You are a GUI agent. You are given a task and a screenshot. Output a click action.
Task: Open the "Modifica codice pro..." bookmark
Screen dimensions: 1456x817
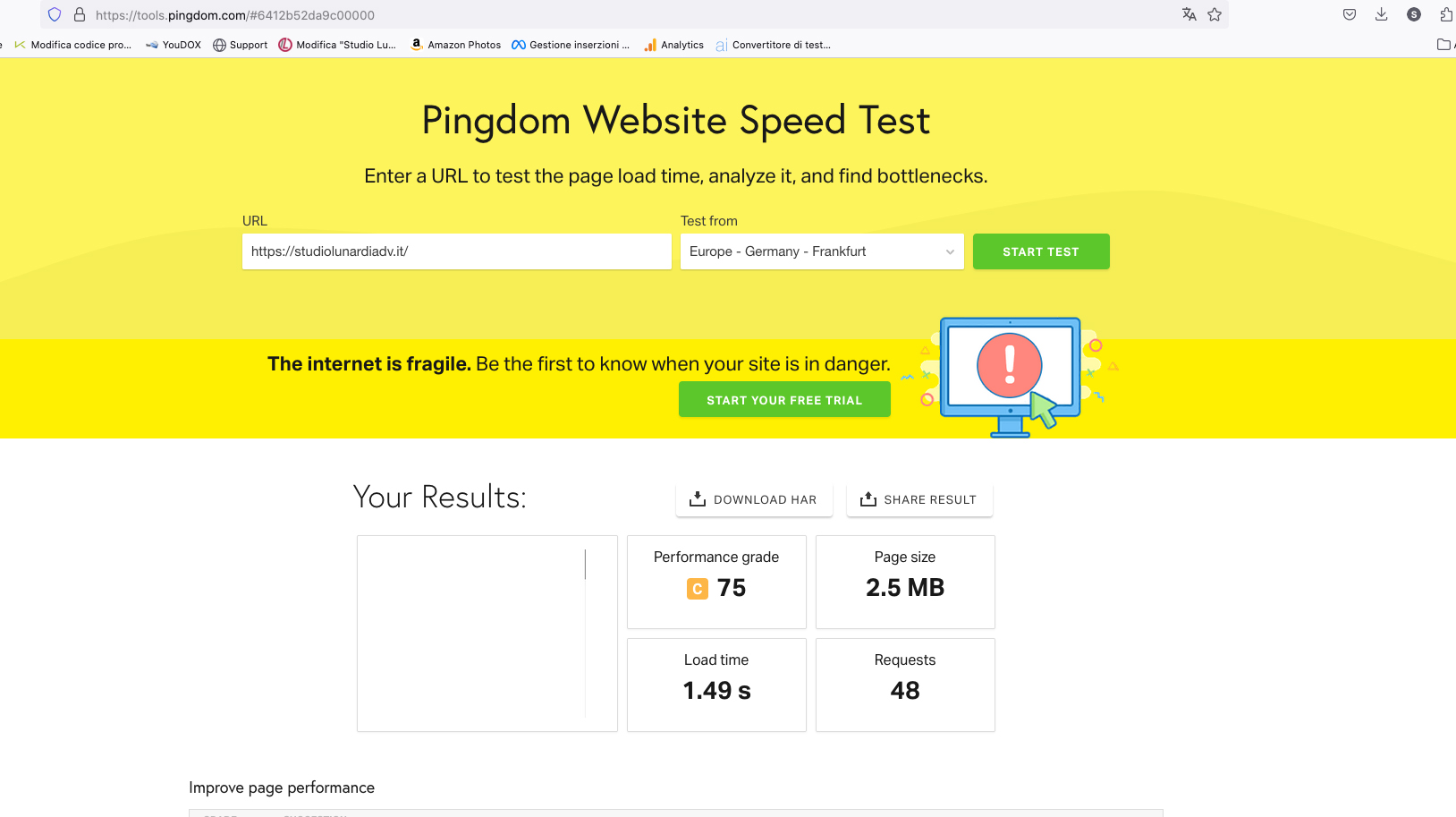pyautogui.click(x=72, y=45)
